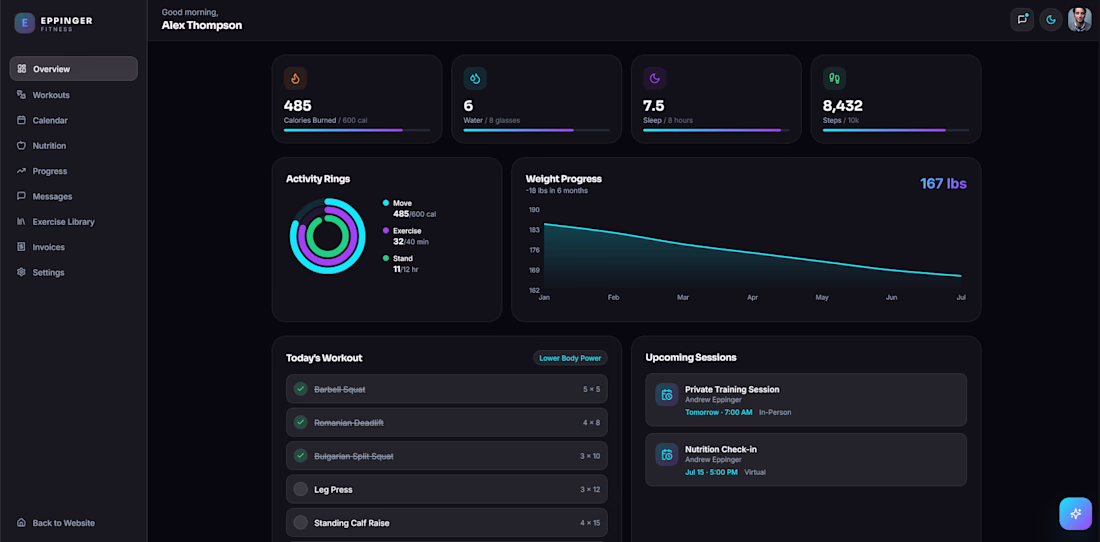Viewport: 1100px width, 542px height.
Task: Click the green Stand legend dot
Action: pos(386,258)
